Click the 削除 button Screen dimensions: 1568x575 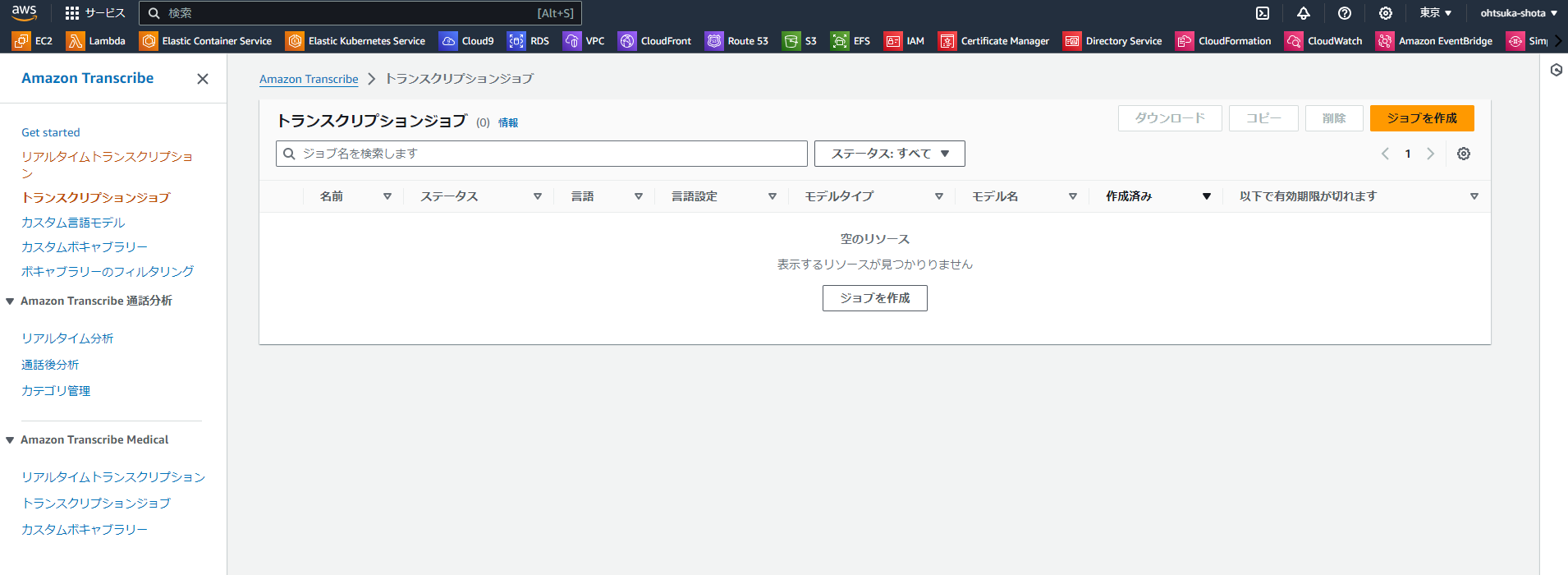click(x=1334, y=118)
